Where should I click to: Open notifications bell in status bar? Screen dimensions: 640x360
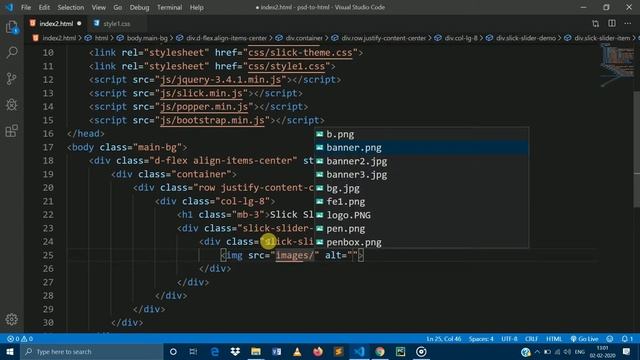pyautogui.click(x=627, y=339)
